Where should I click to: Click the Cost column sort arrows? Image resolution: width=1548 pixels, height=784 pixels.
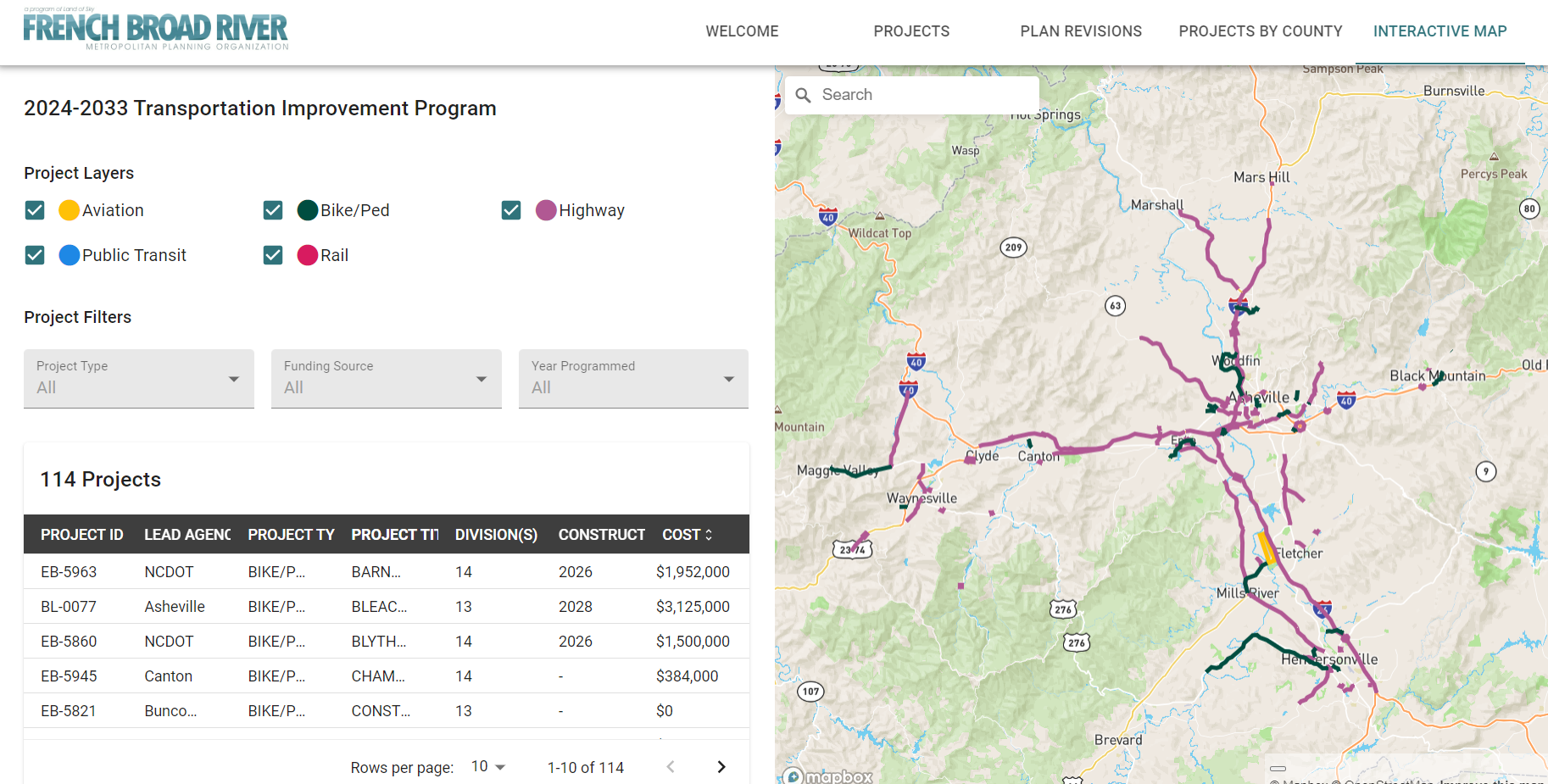point(709,535)
